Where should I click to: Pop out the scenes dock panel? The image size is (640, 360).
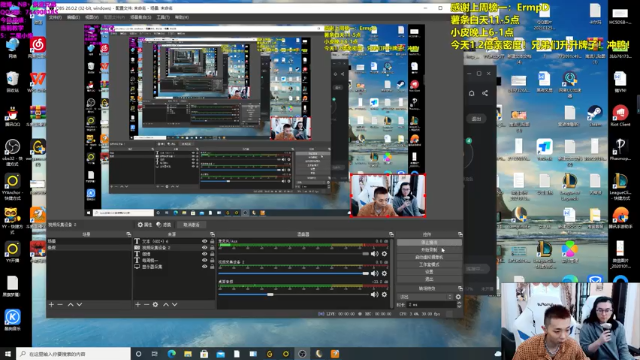[x=129, y=234]
